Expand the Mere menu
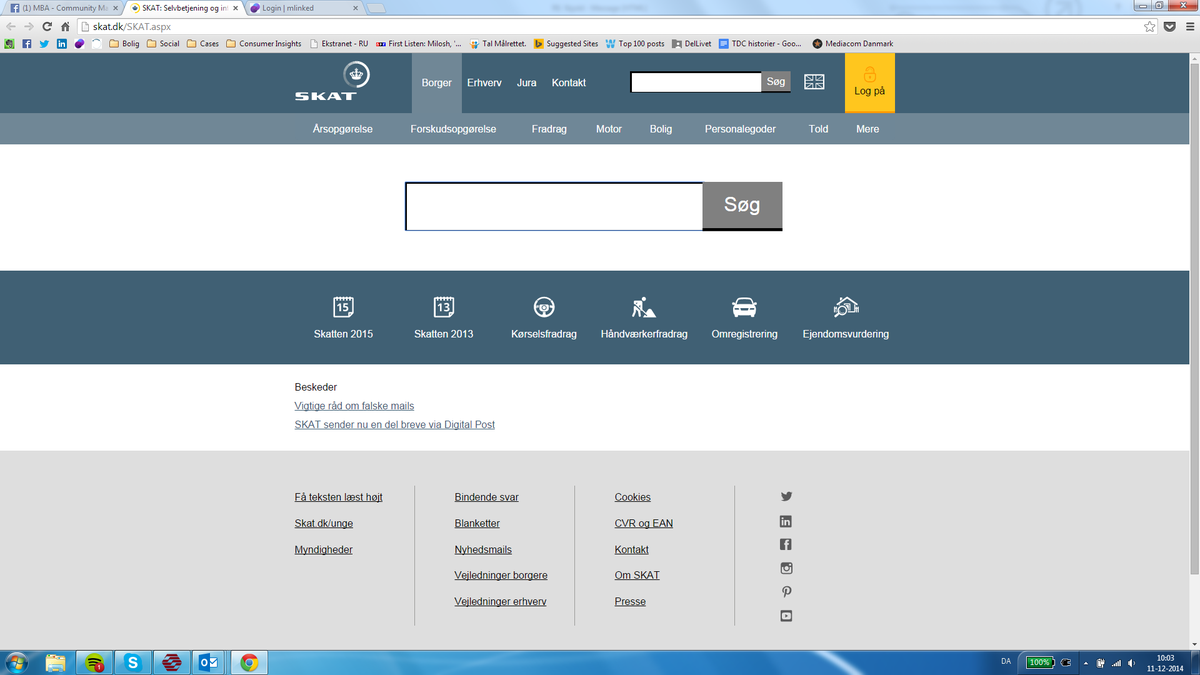The height and width of the screenshot is (675, 1200). tap(868, 129)
